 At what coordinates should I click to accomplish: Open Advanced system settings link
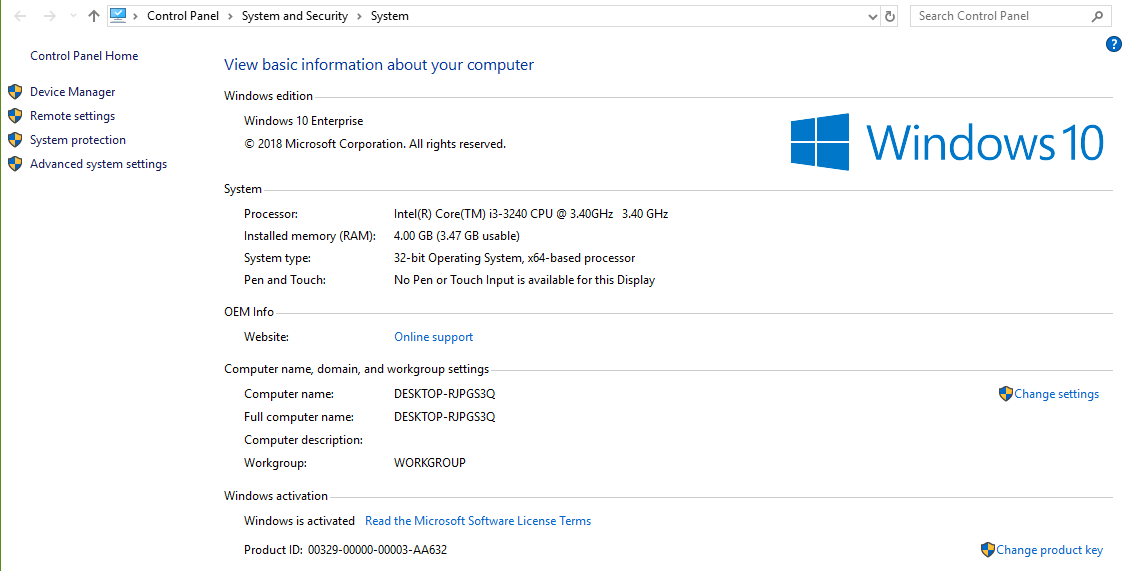(98, 164)
